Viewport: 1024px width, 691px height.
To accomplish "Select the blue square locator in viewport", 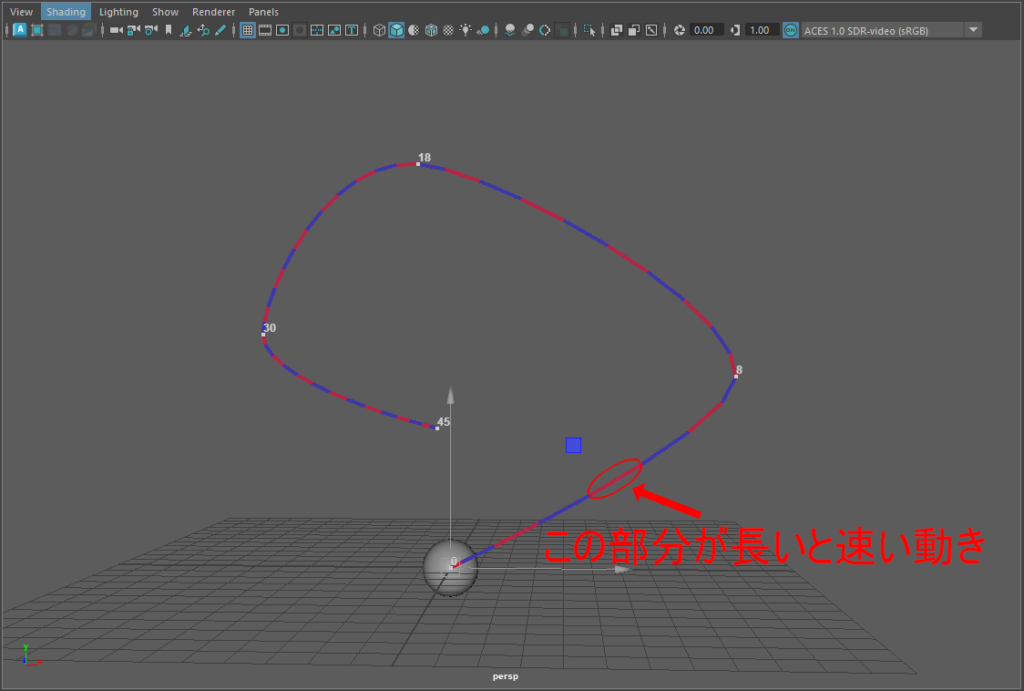I will coord(573,445).
